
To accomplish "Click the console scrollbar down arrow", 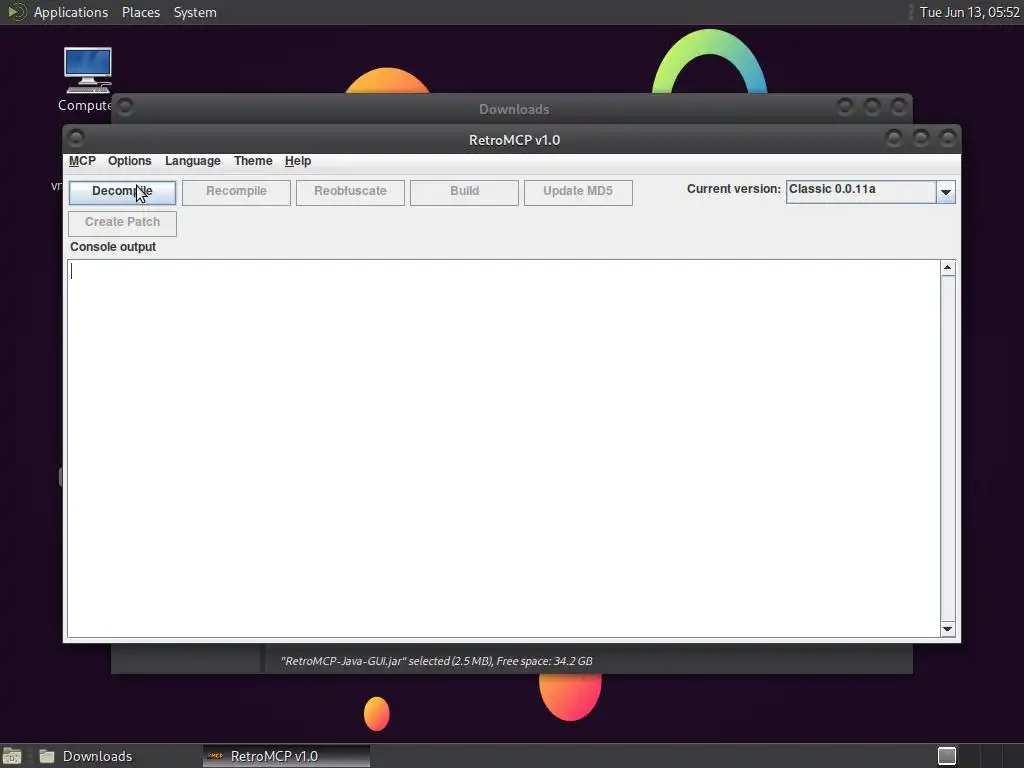I will tap(948, 629).
